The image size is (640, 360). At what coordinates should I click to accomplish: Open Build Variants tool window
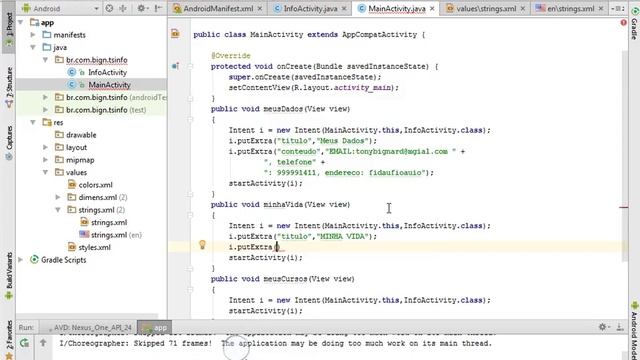9,276
